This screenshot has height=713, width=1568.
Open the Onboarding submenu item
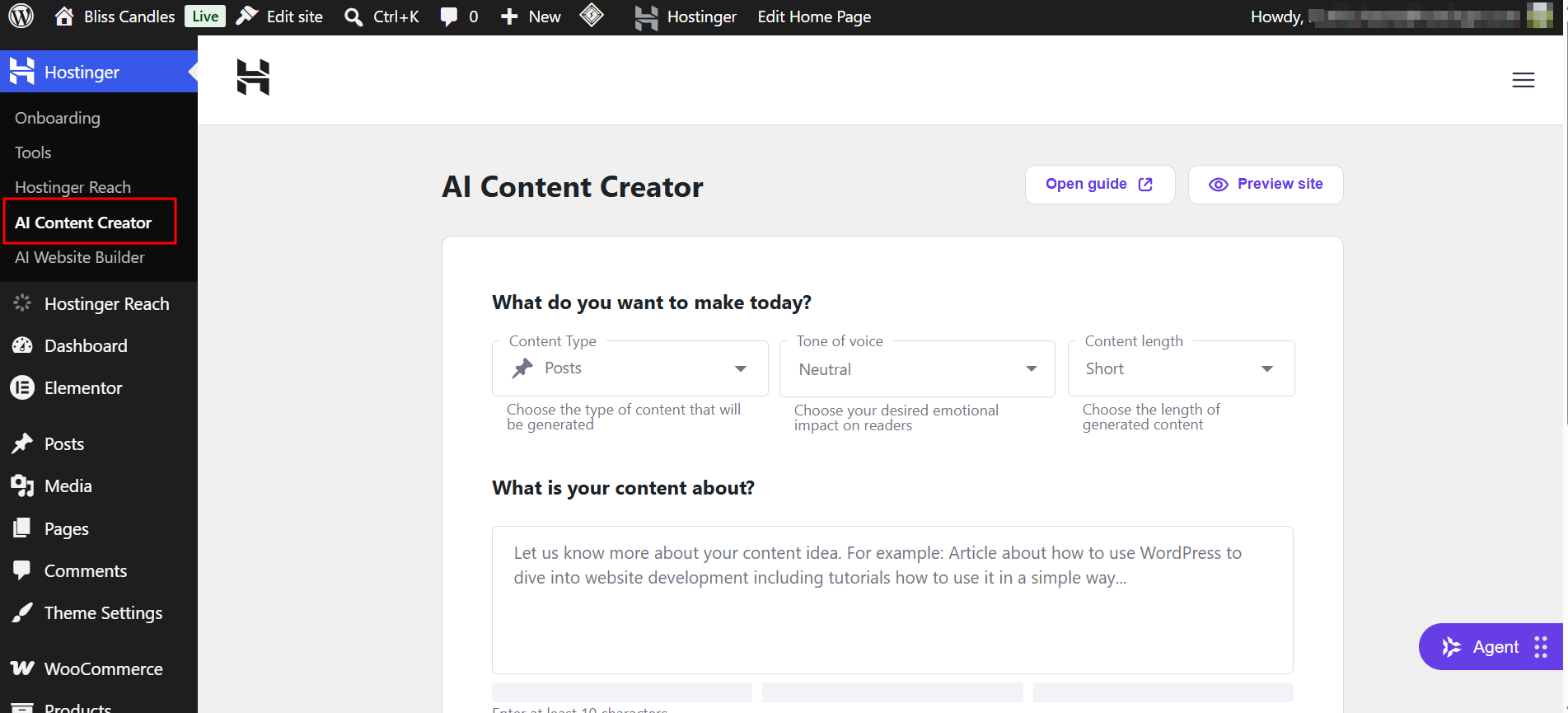[58, 118]
